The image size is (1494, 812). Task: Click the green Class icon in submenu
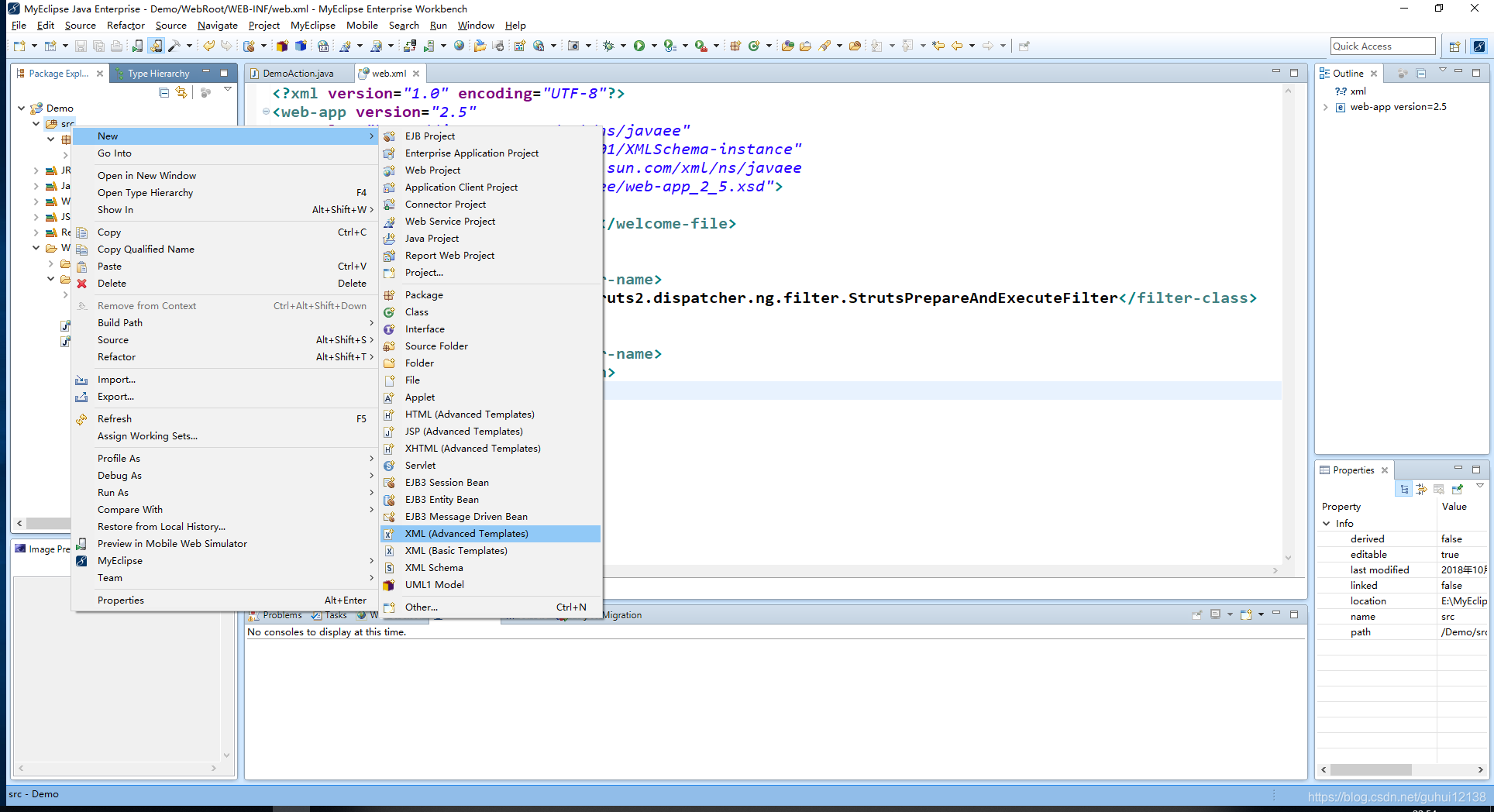pyautogui.click(x=389, y=312)
